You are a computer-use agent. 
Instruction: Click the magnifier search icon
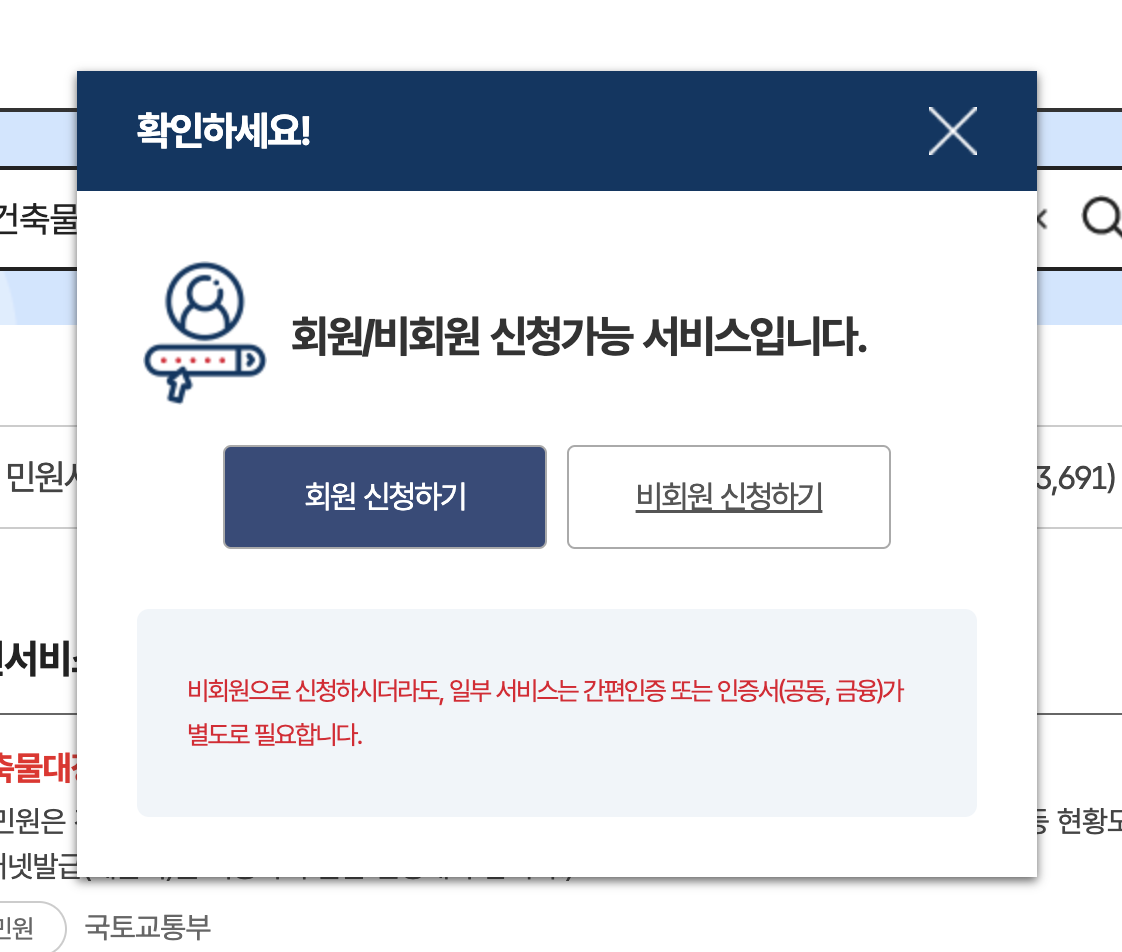coord(1102,216)
